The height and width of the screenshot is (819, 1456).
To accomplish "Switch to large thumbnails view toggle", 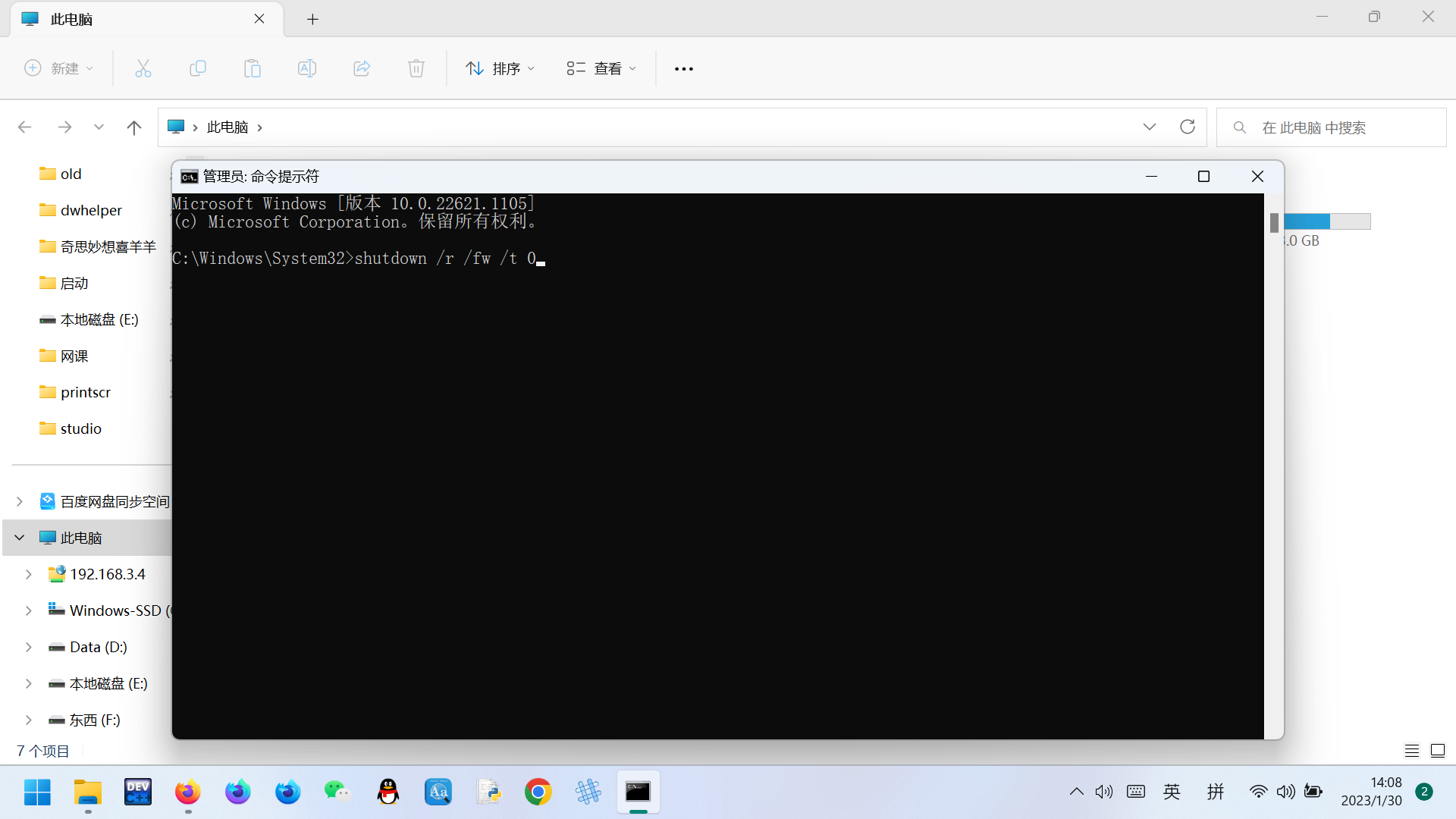I will coord(1437,751).
